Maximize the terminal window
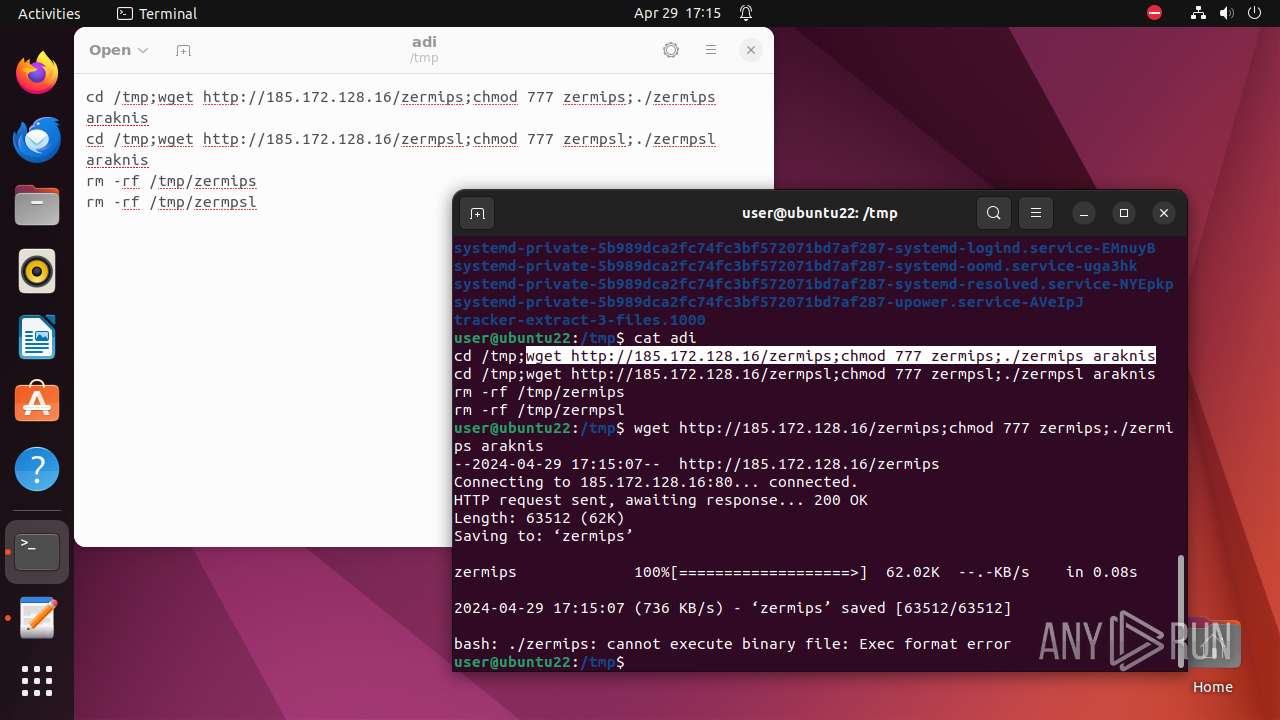 point(1124,213)
